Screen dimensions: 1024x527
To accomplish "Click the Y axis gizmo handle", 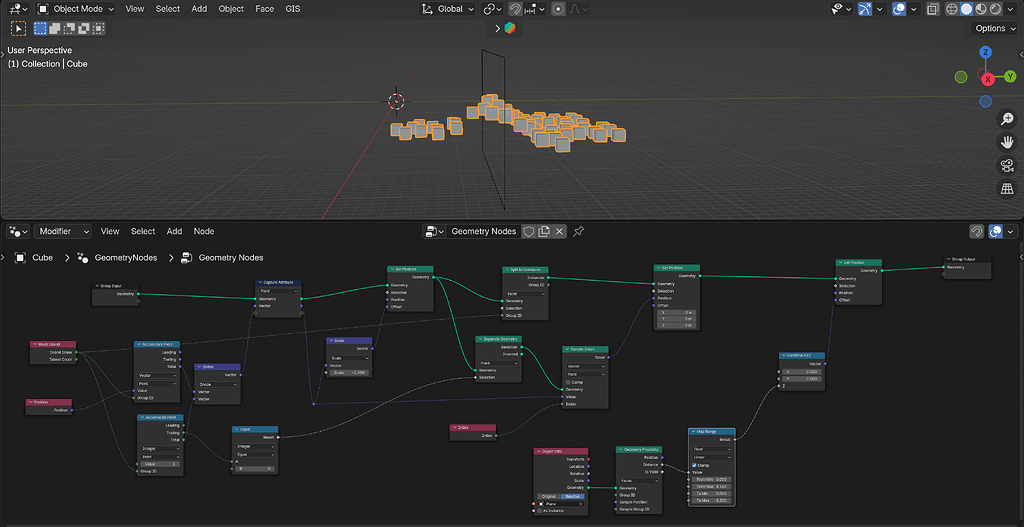I will click(x=1010, y=76).
